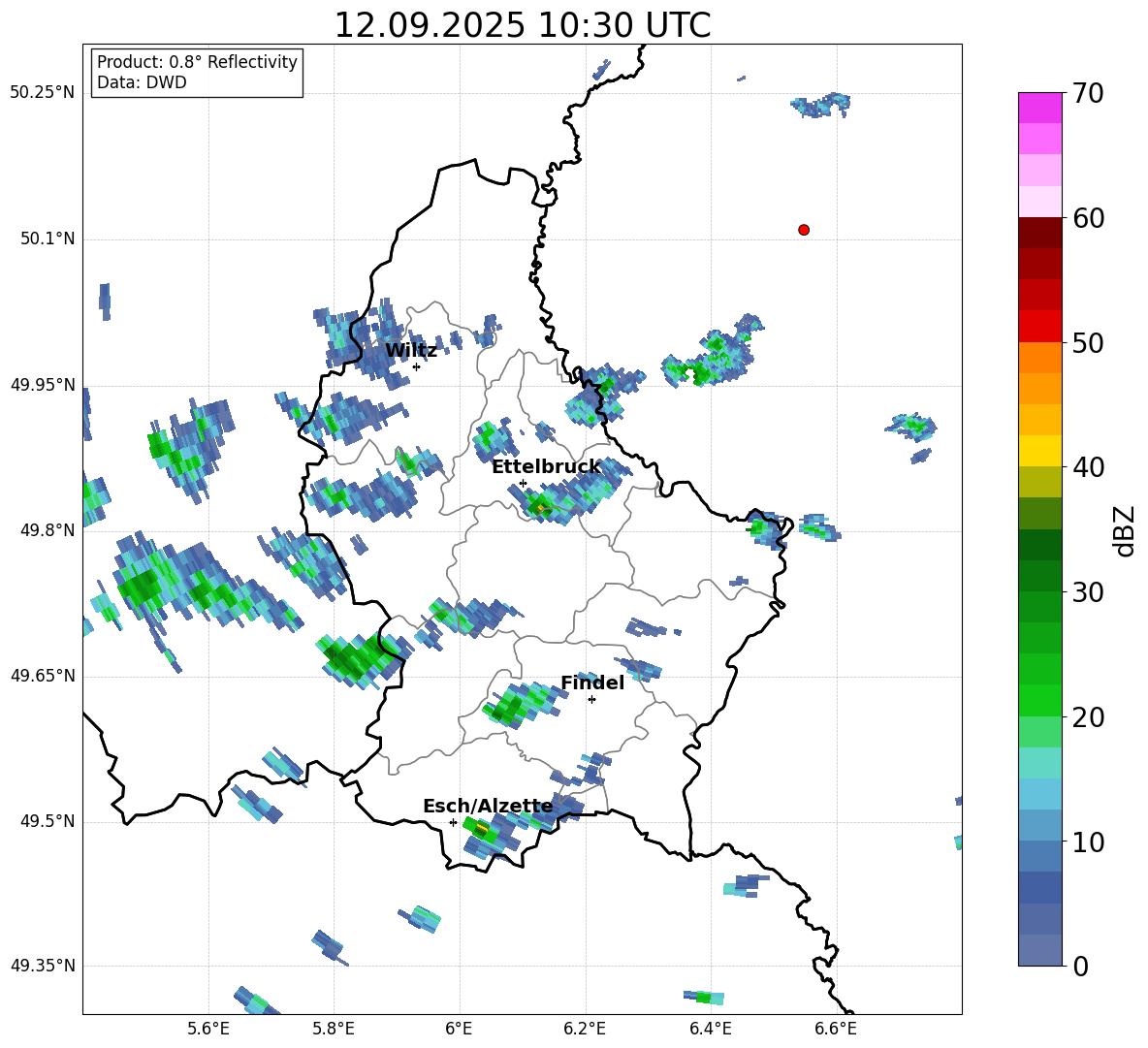Image resolution: width=1148 pixels, height=1048 pixels.
Task: Click the 'Product: 0.8° Reflectivity' text
Action: [197, 62]
